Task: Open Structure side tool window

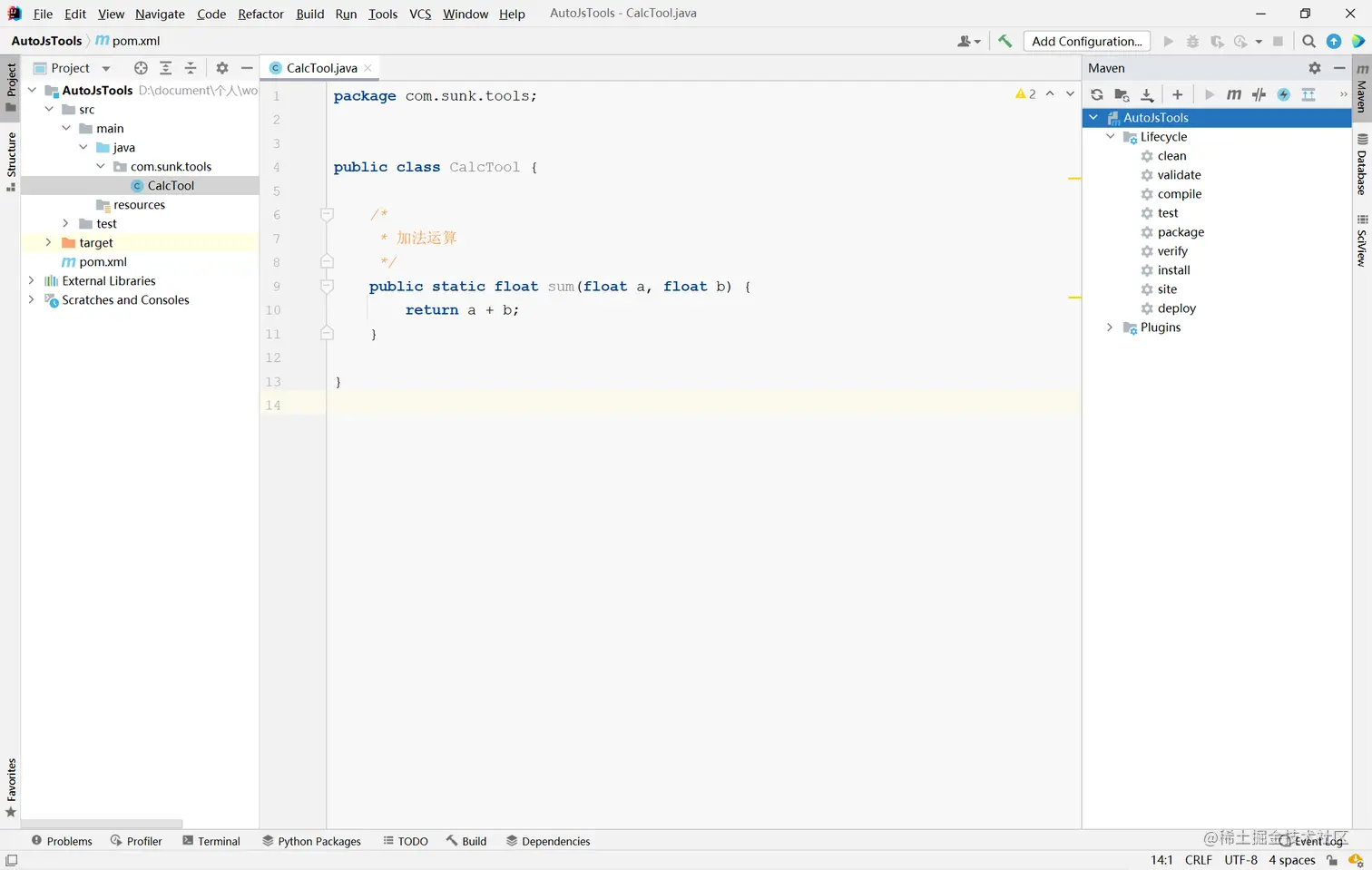Action: pos(11,161)
